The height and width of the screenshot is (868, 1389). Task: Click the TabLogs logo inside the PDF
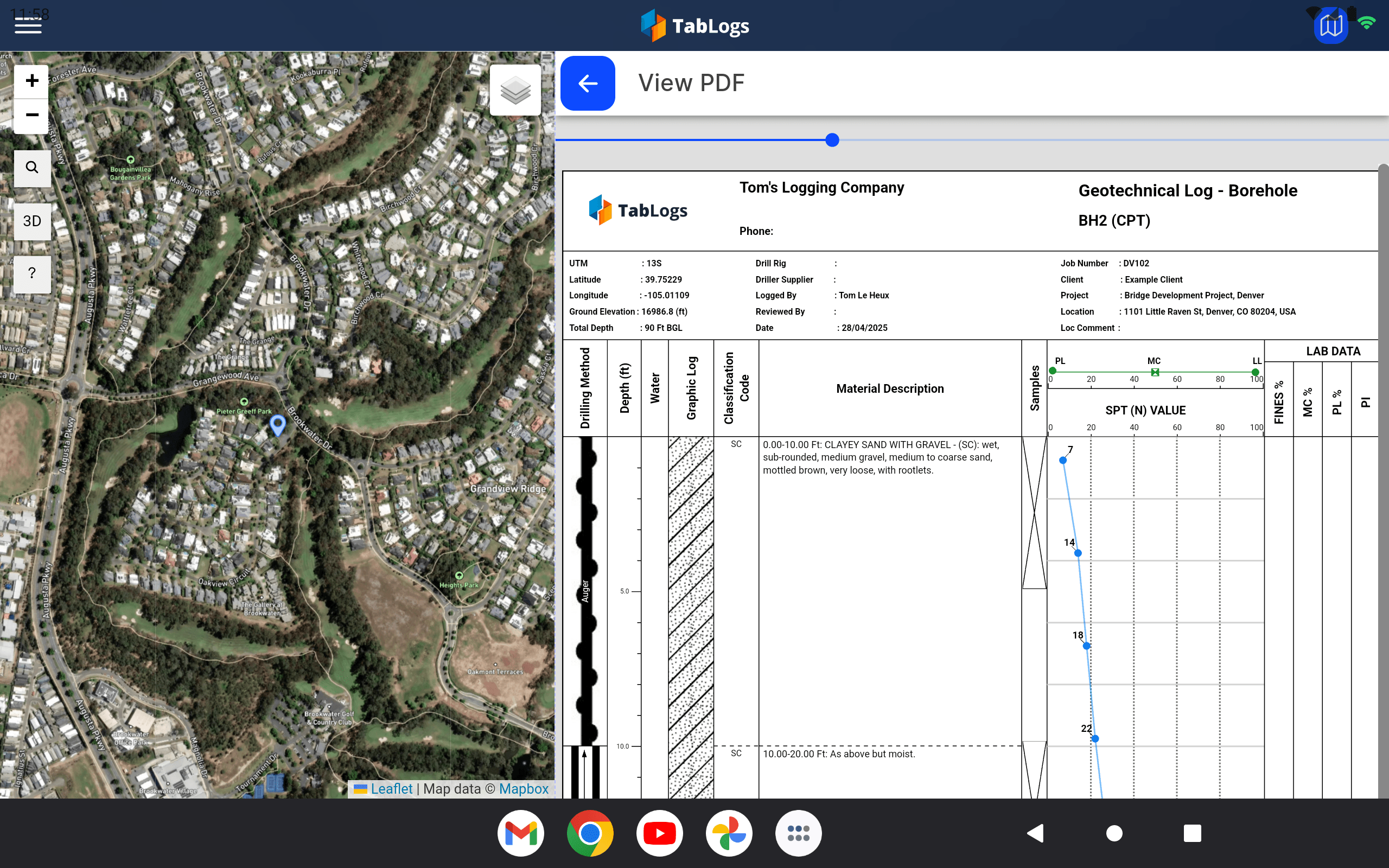[638, 210]
